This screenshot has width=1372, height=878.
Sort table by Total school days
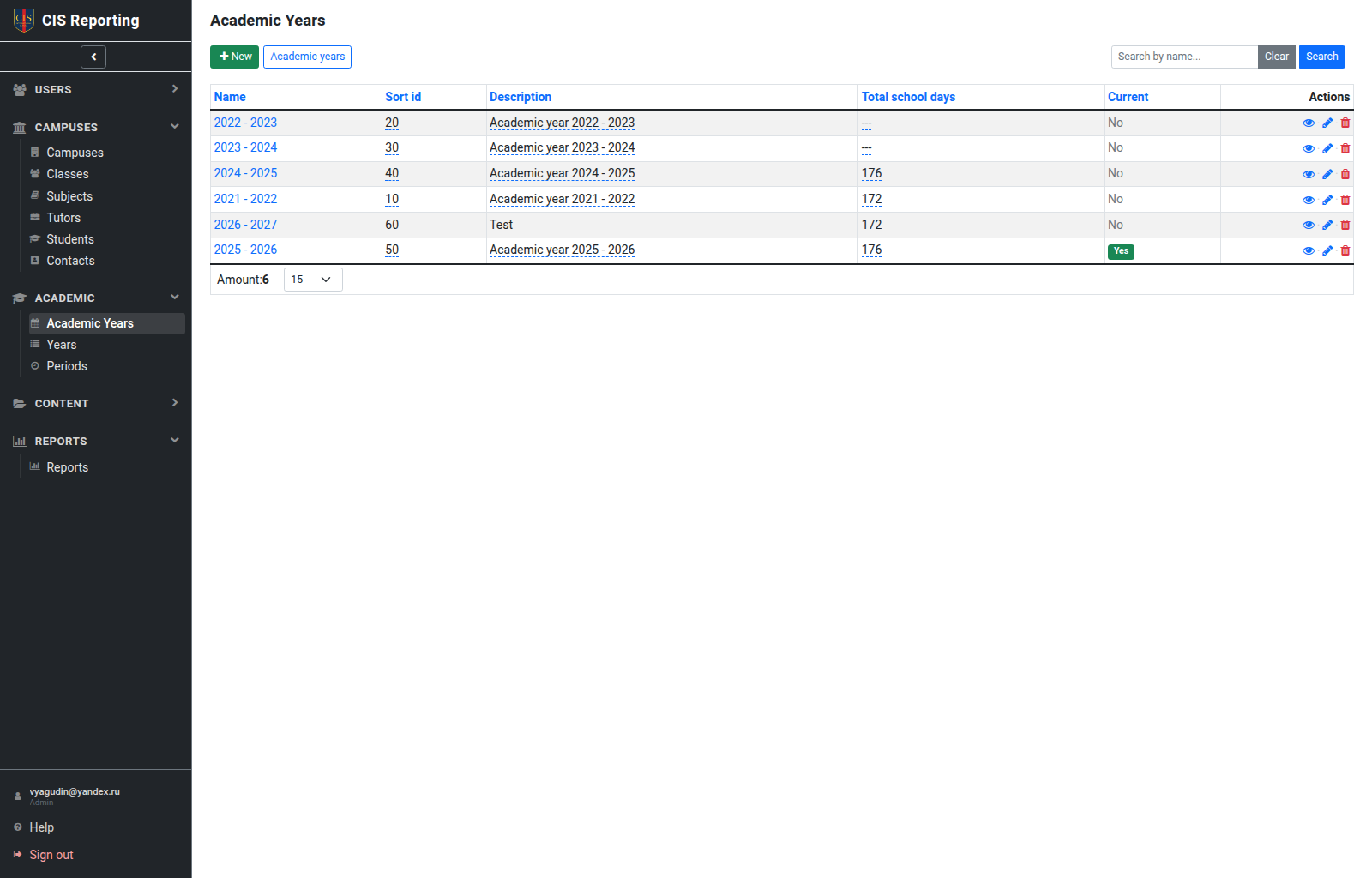908,97
